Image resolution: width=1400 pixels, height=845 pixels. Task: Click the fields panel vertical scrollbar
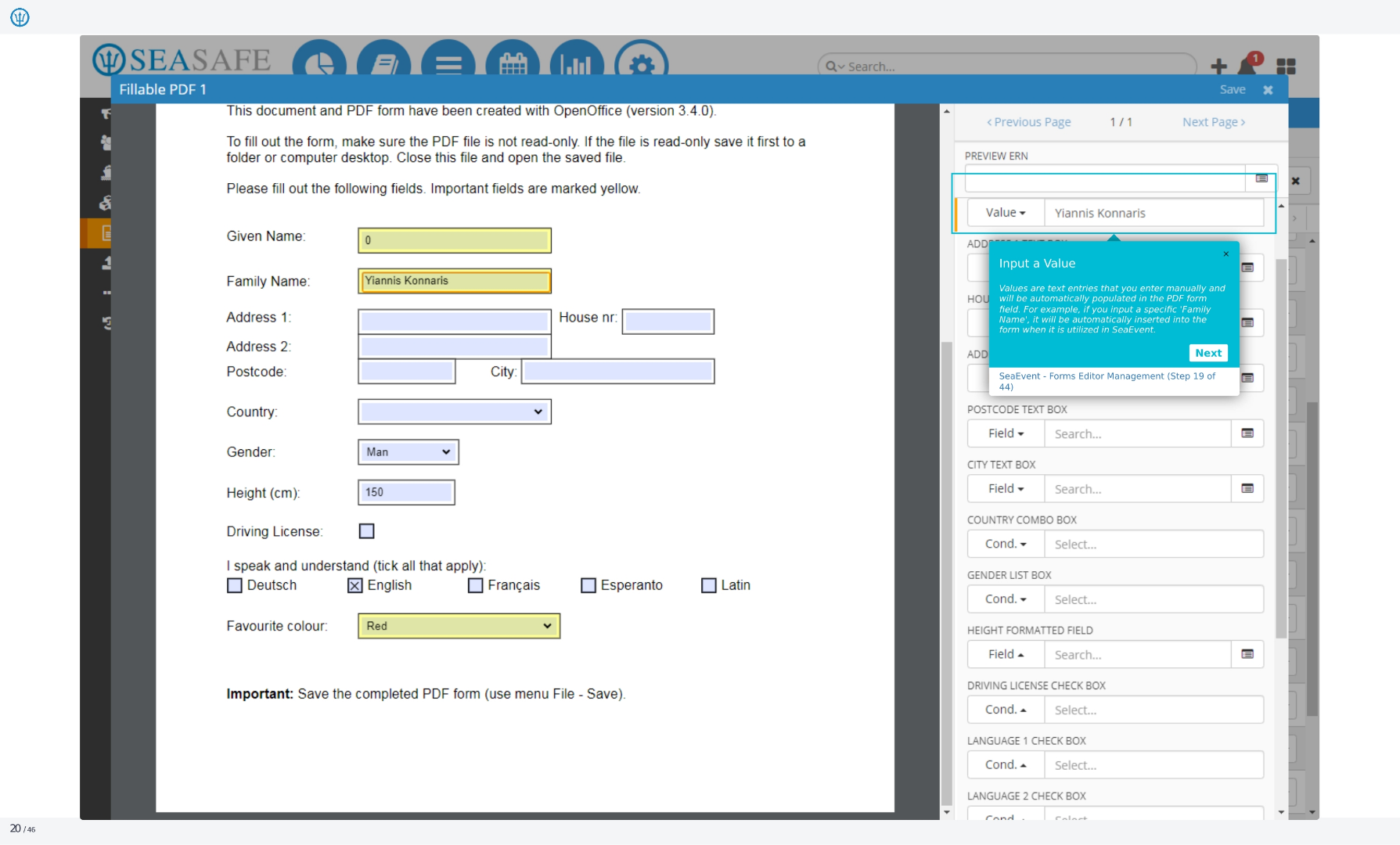pyautogui.click(x=1281, y=448)
